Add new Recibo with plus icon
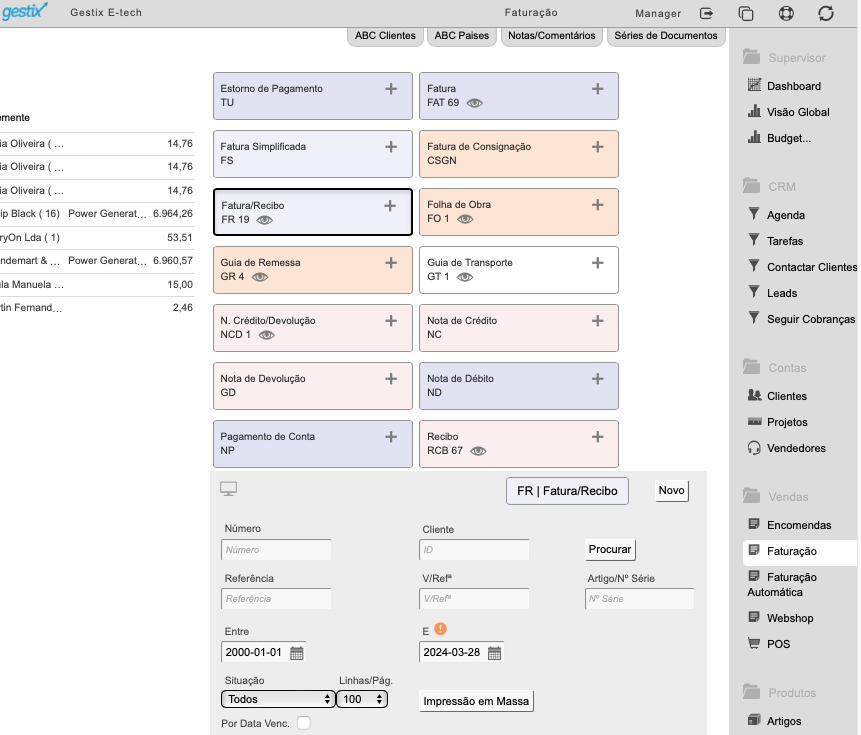This screenshot has width=861, height=735. pos(598,437)
